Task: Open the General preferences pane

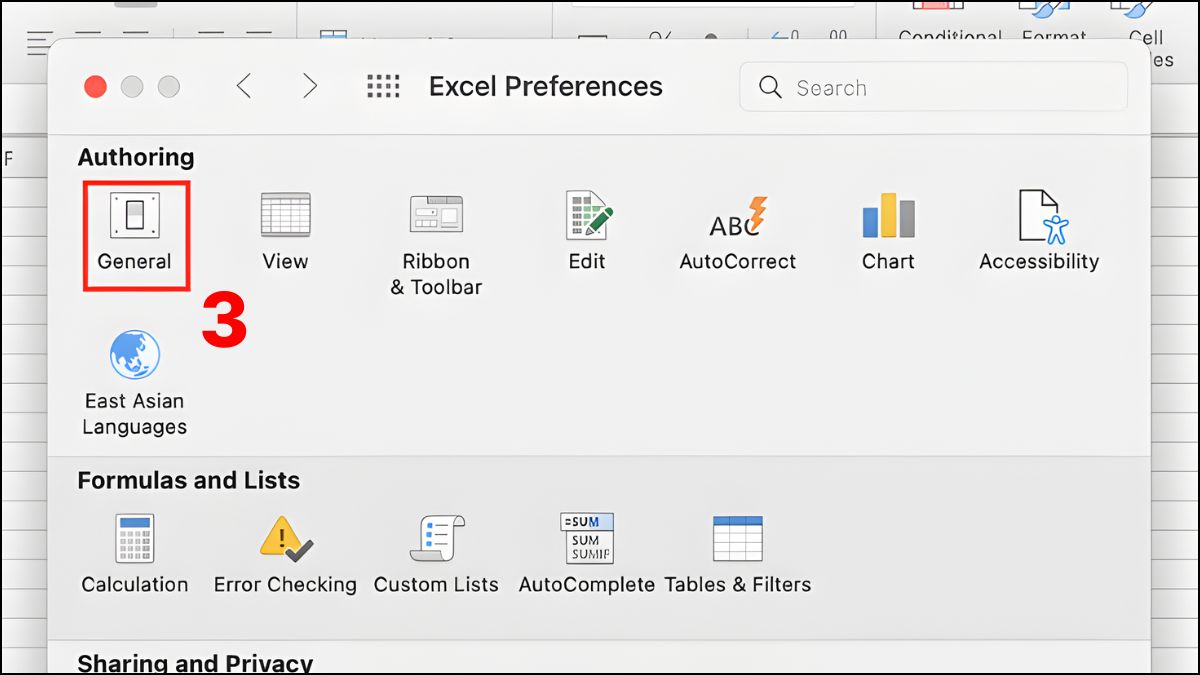Action: pos(135,230)
